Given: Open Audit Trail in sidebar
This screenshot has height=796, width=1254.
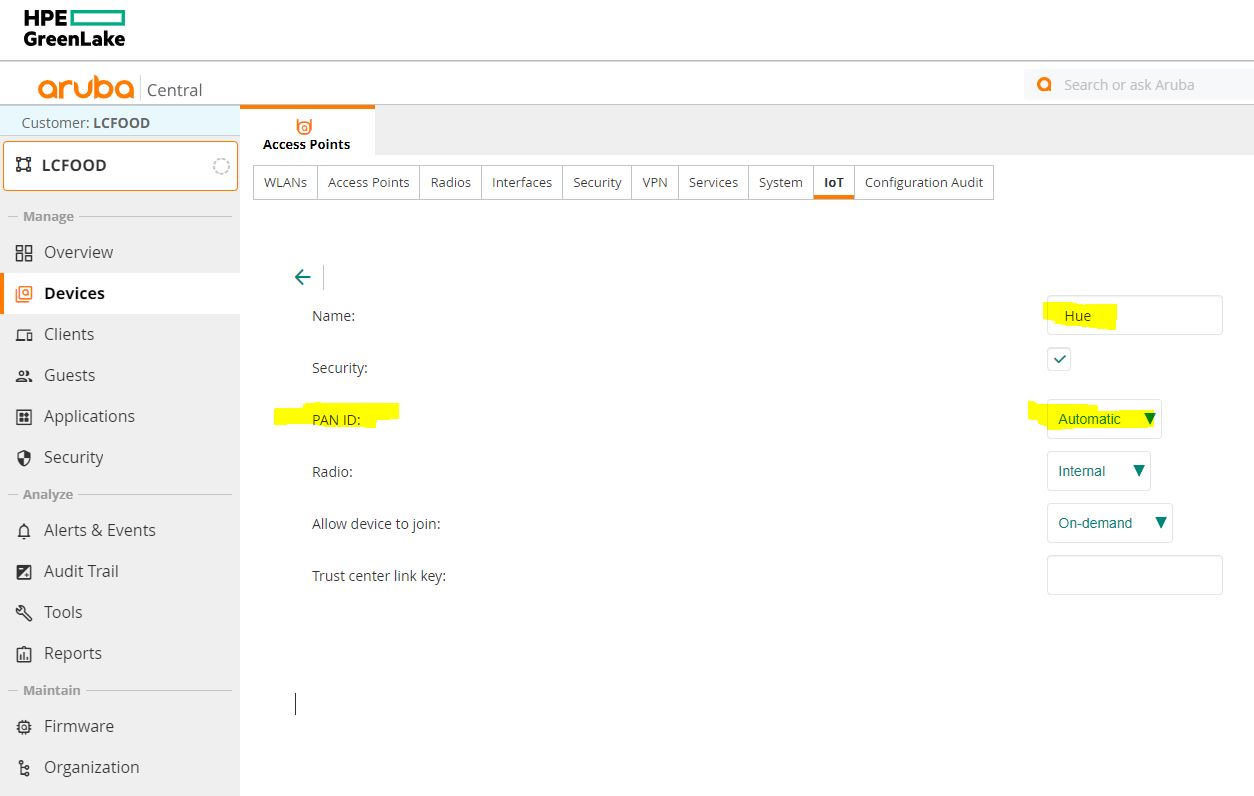Looking at the screenshot, I should [x=81, y=572].
